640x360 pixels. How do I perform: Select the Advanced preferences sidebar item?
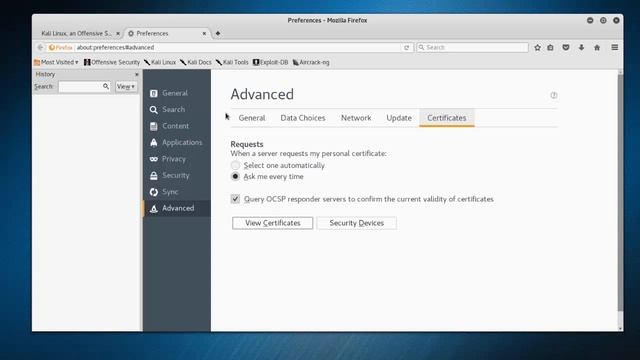coord(177,208)
